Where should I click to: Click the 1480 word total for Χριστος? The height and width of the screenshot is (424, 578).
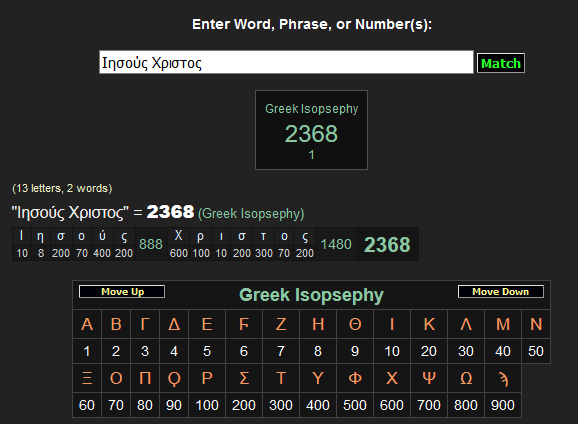336,244
